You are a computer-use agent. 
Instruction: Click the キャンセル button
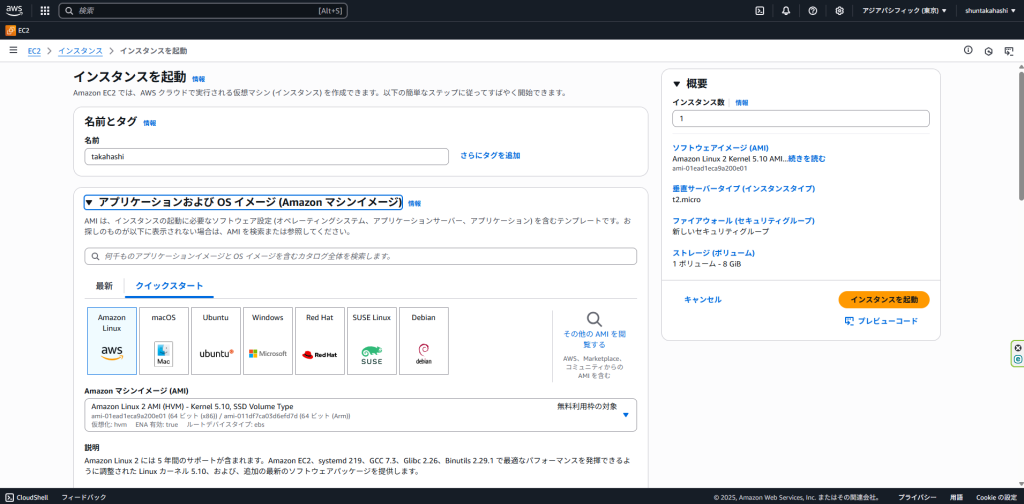coord(703,300)
